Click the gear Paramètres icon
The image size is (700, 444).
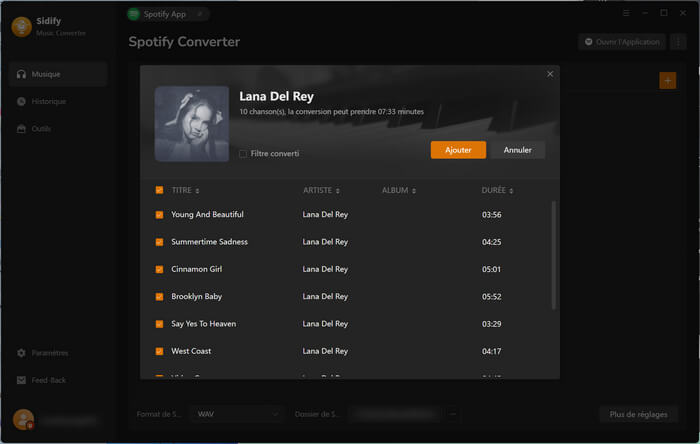coord(21,353)
